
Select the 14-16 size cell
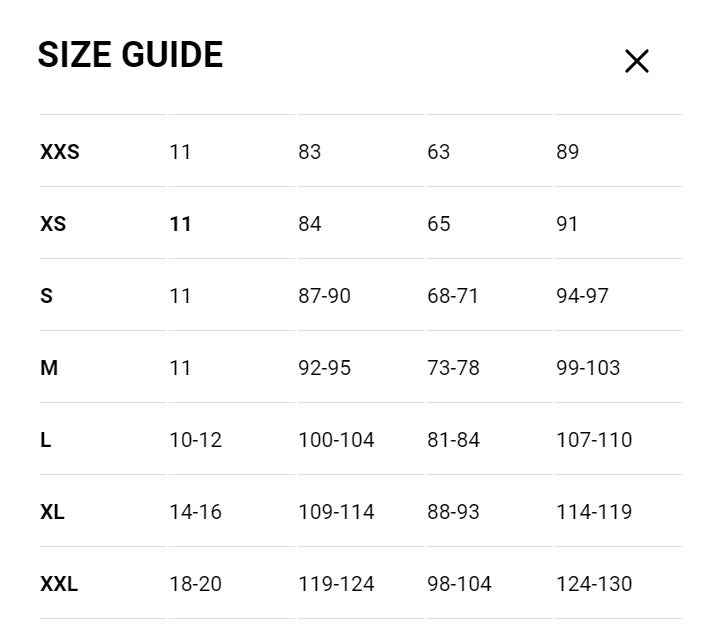coord(195,513)
